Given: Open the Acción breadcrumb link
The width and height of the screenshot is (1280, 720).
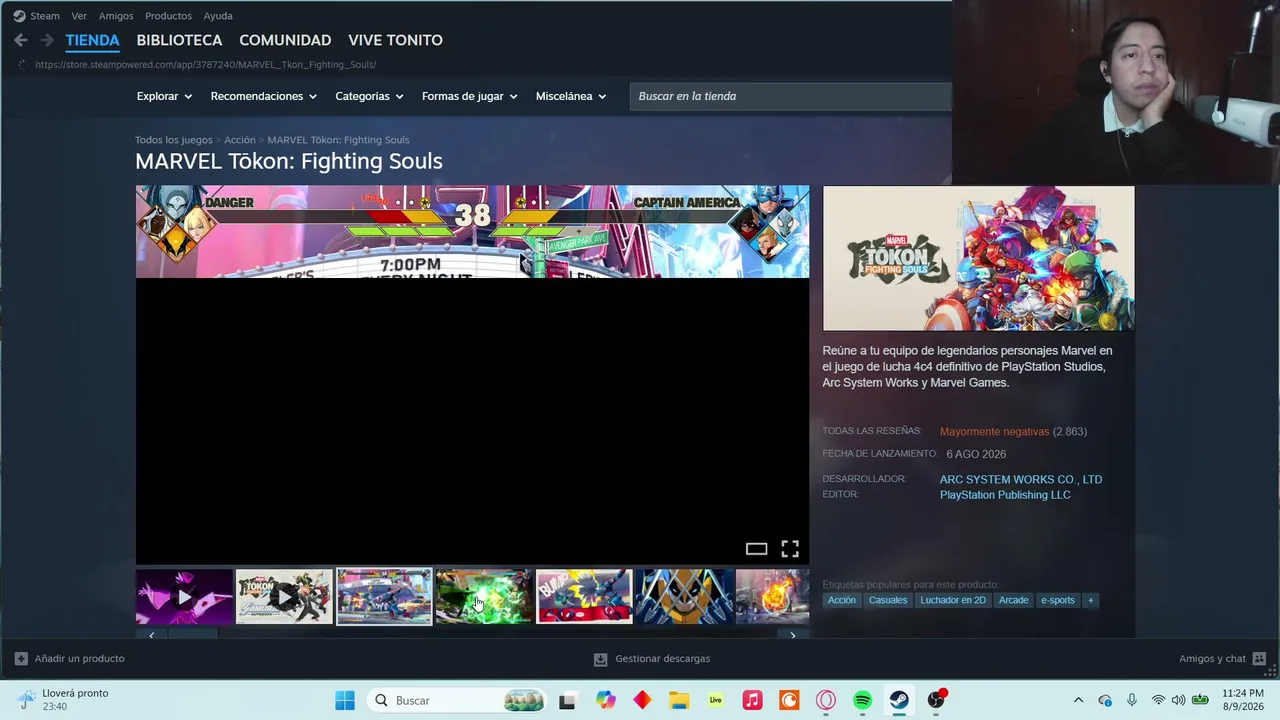Looking at the screenshot, I should pos(240,140).
